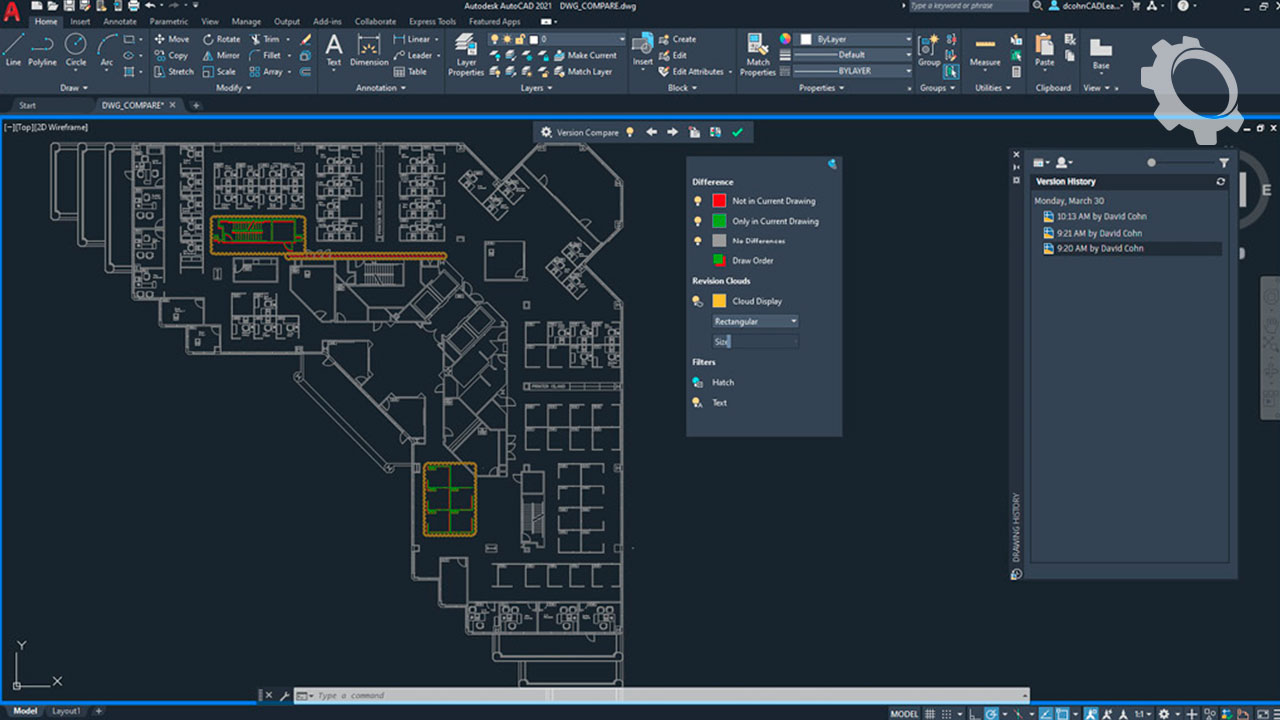The width and height of the screenshot is (1280, 720).
Task: Open the Layout1 tab
Action: click(x=66, y=711)
